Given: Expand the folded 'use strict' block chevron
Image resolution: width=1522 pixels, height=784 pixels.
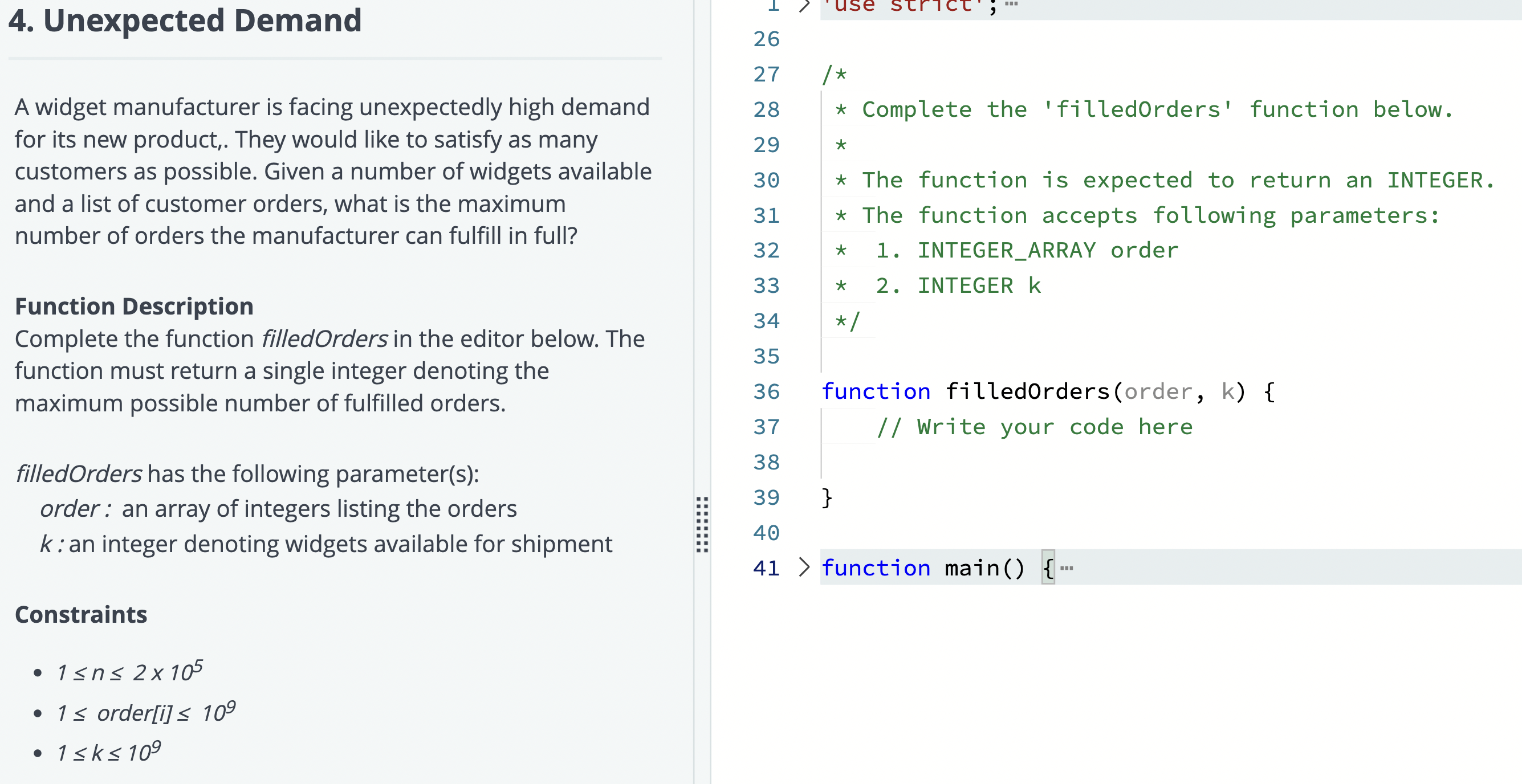Looking at the screenshot, I should pos(804,6).
